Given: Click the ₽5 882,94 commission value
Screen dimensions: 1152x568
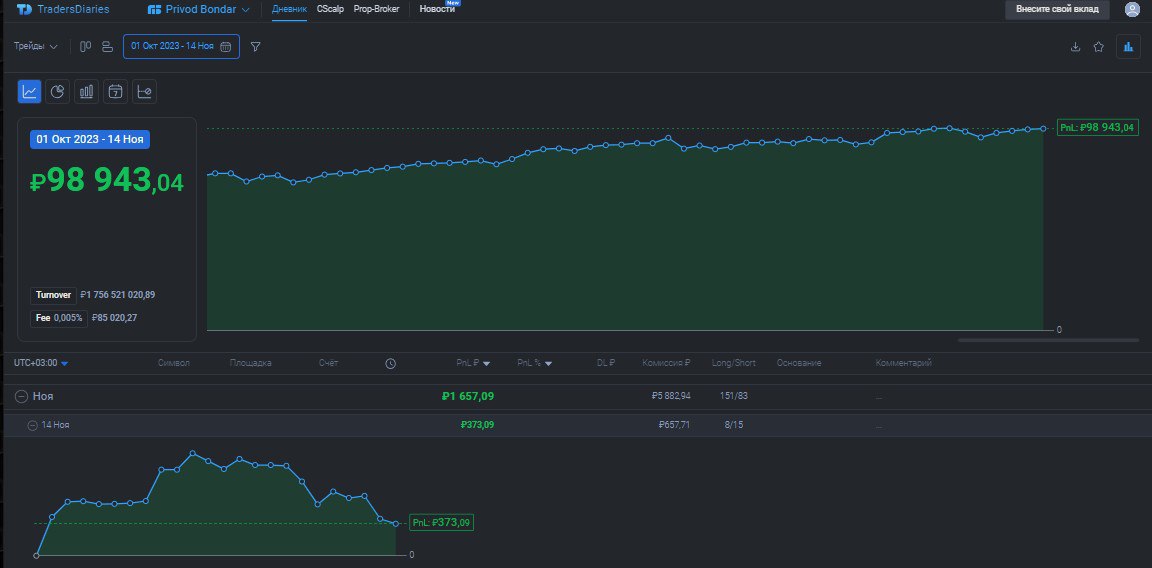Looking at the screenshot, I should 671,396.
